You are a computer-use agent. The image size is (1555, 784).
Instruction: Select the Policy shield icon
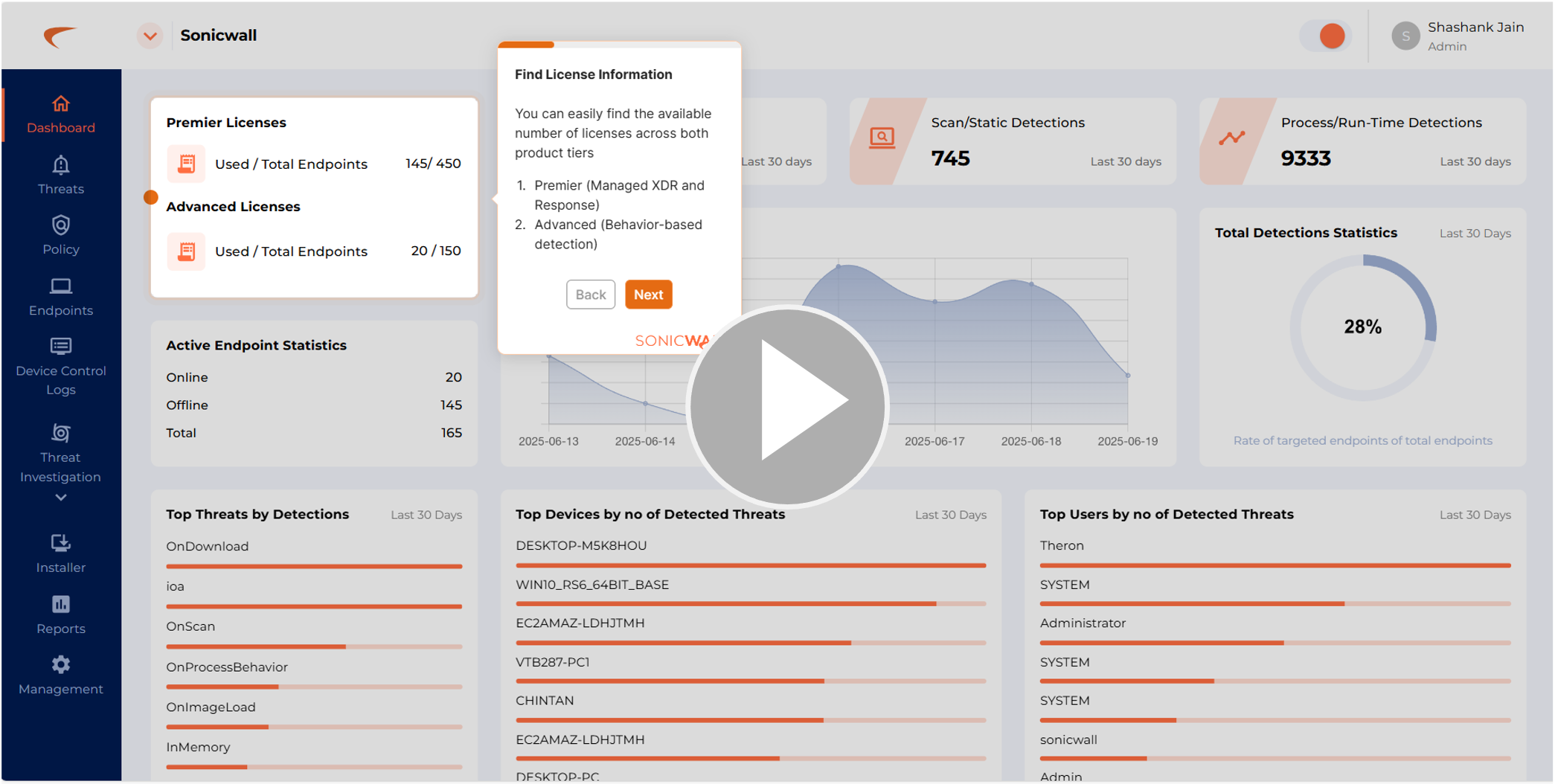pyautogui.click(x=61, y=225)
